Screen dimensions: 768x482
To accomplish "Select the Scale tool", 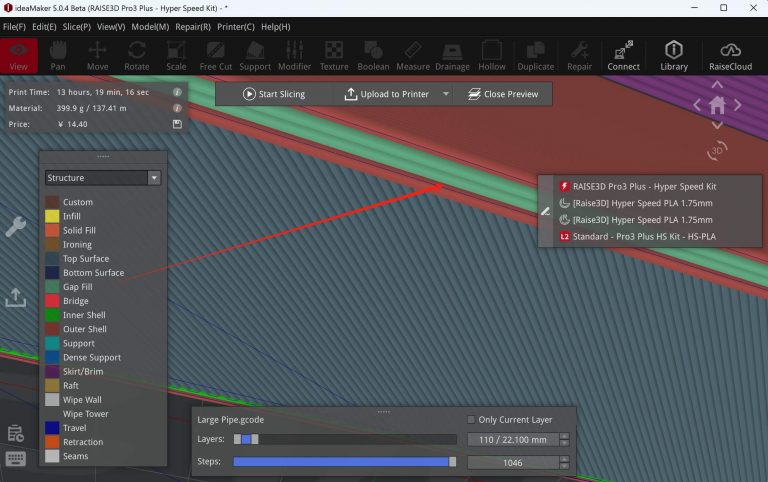I will click(176, 56).
